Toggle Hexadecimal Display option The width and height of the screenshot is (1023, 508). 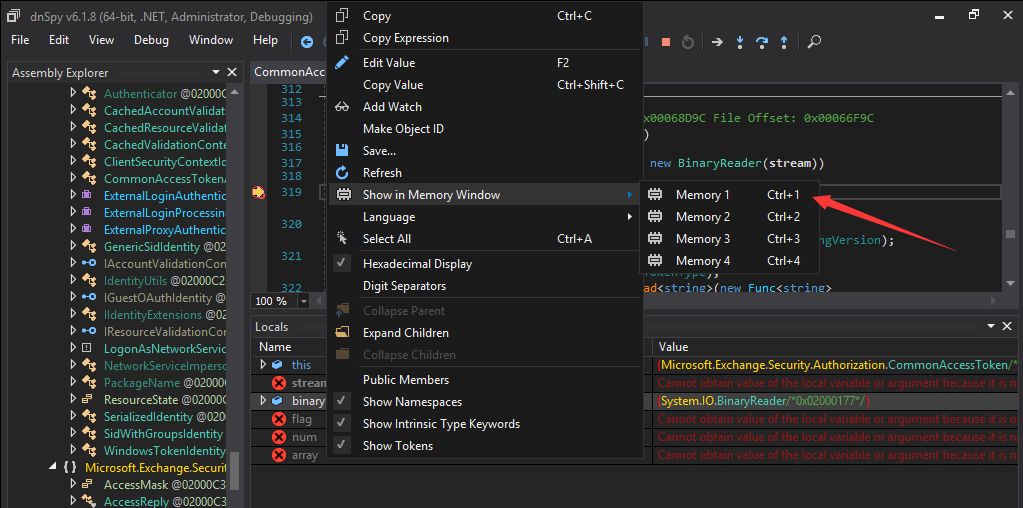coord(485,263)
